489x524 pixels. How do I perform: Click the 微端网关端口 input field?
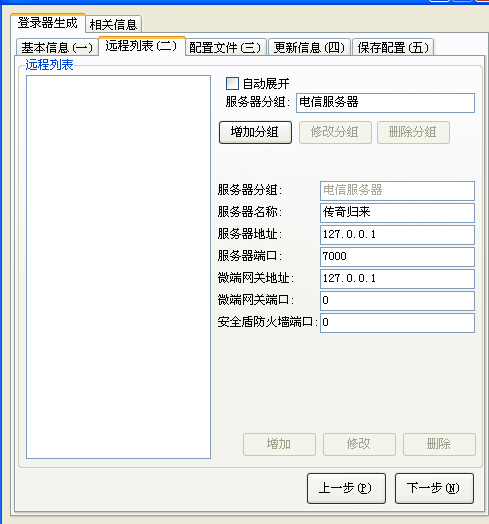tap(397, 301)
